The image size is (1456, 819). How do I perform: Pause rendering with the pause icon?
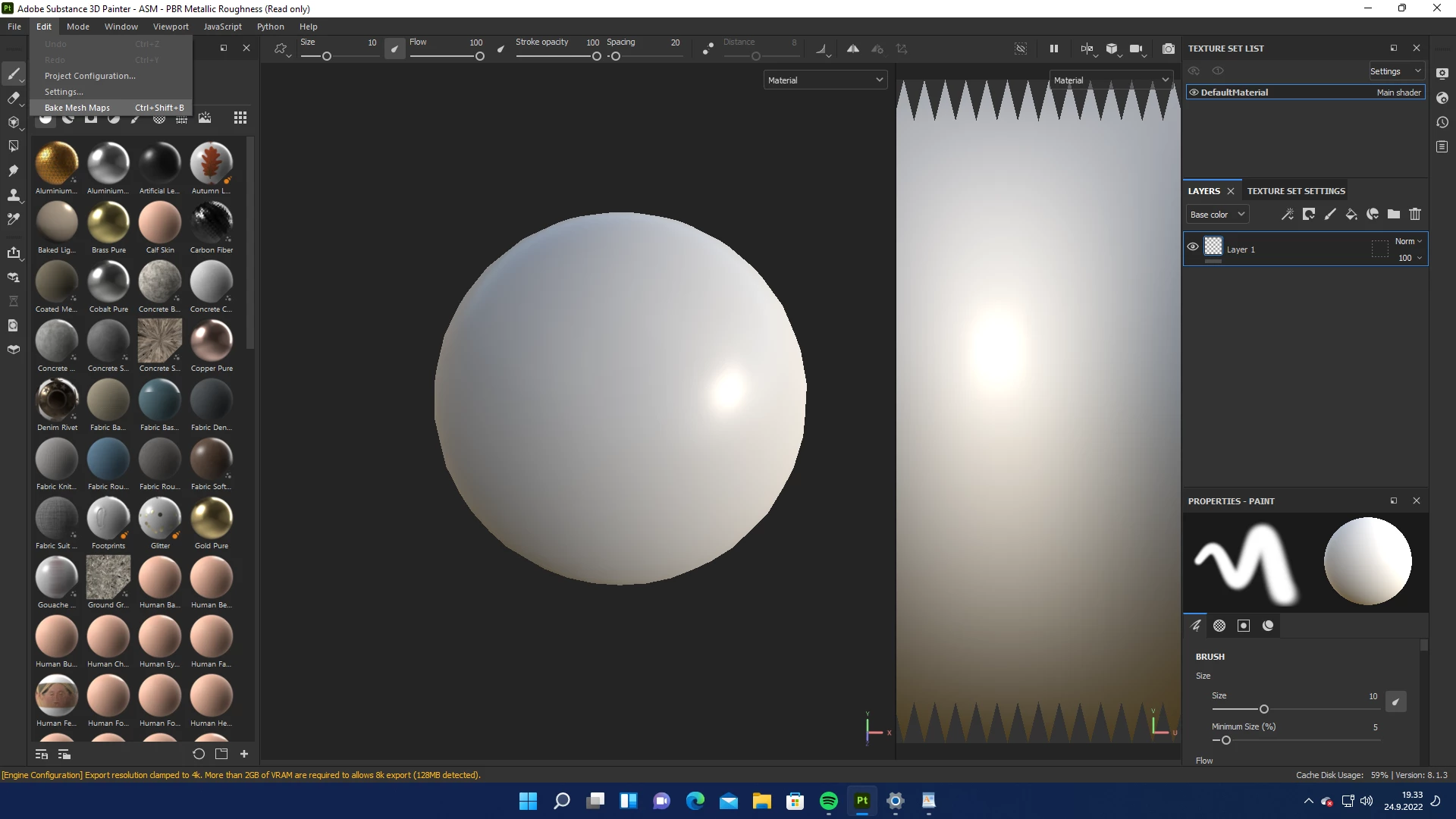1053,49
